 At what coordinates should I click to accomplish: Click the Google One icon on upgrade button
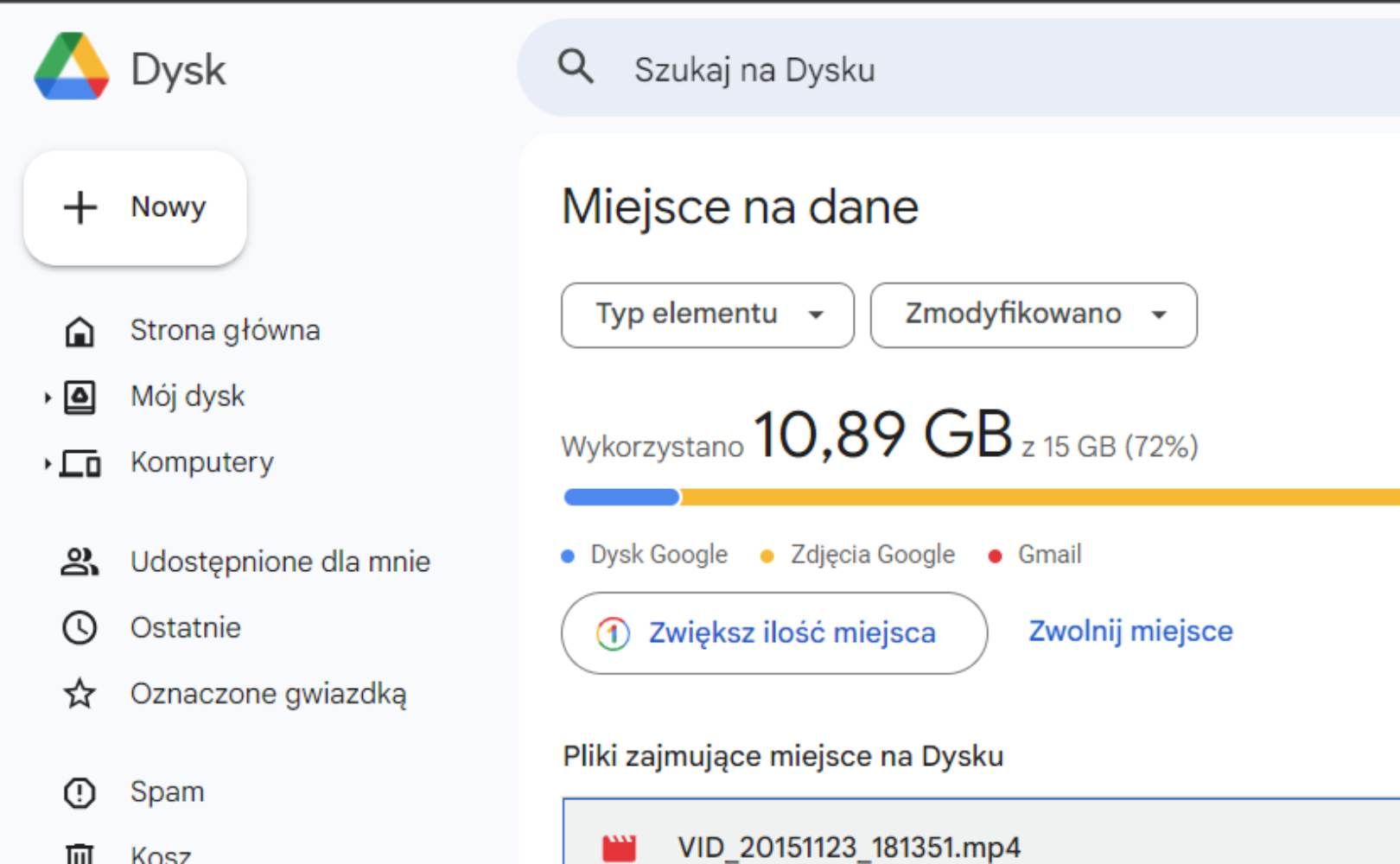point(613,633)
